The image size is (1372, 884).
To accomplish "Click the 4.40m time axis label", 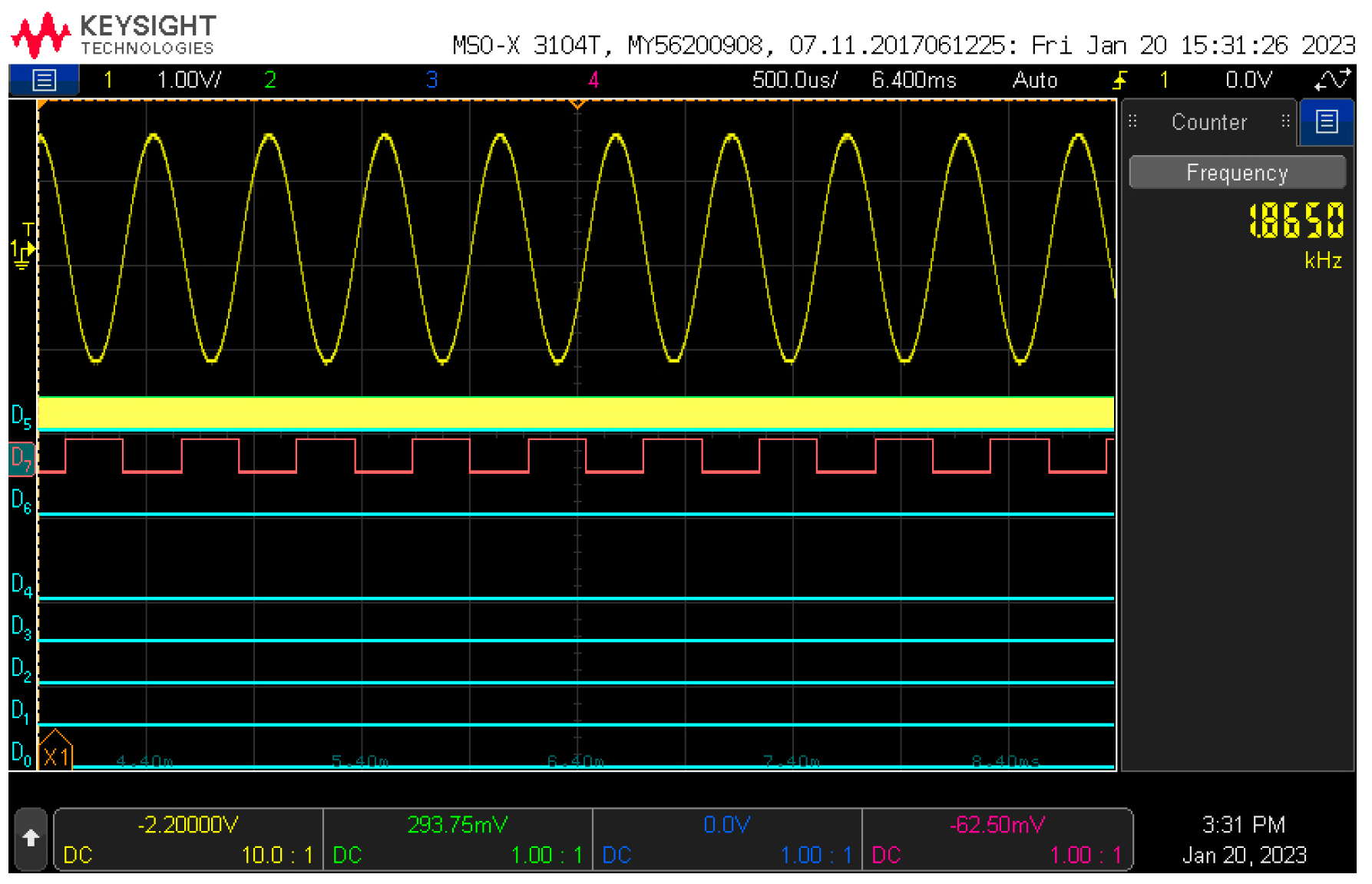I will point(144,762).
